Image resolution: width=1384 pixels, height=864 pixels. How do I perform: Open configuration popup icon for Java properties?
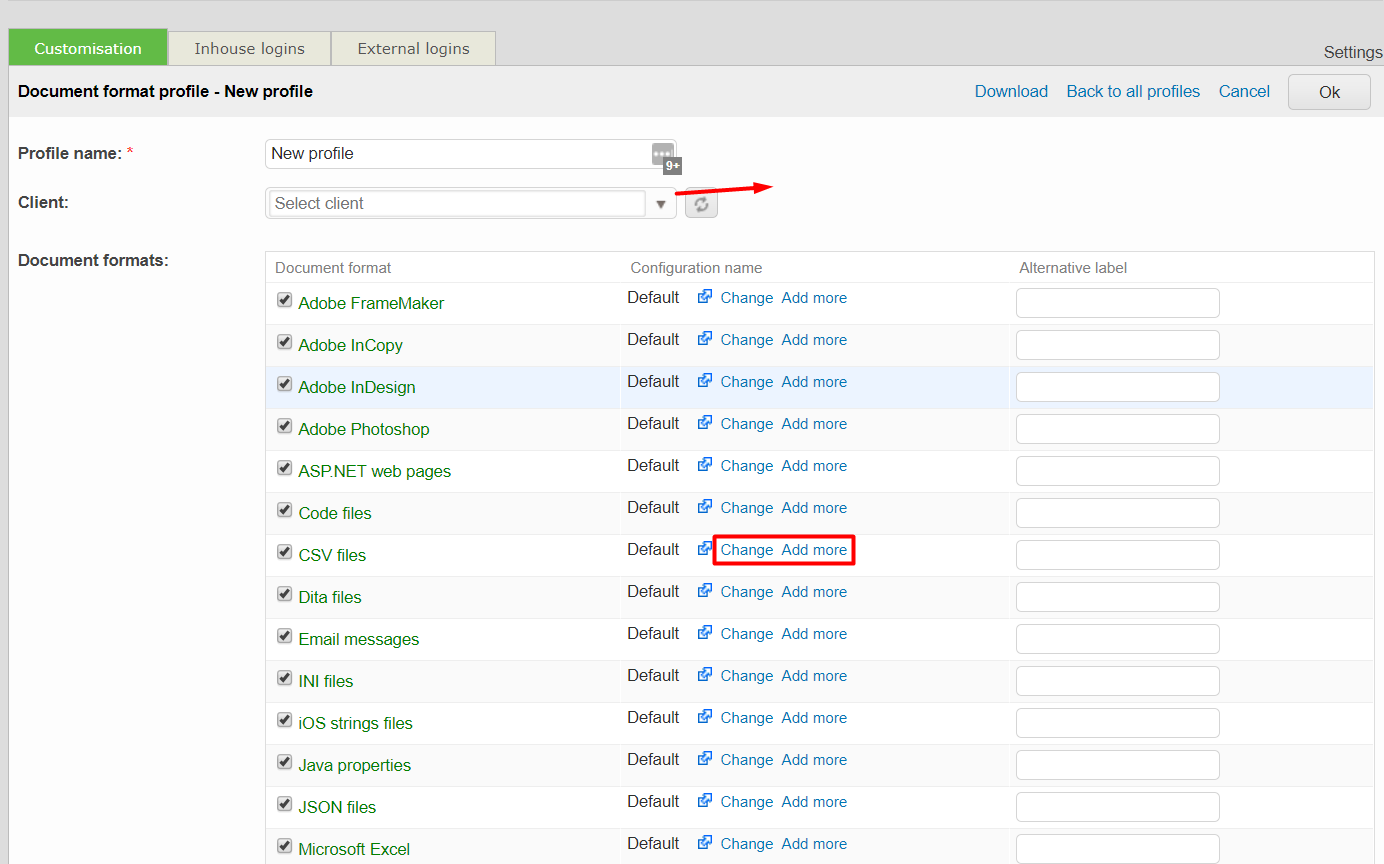coord(705,759)
